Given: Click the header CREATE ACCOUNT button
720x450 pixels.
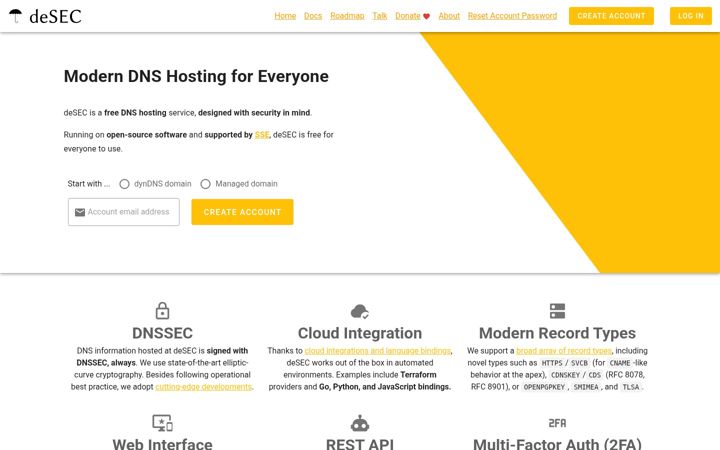Looking at the screenshot, I should (611, 16).
